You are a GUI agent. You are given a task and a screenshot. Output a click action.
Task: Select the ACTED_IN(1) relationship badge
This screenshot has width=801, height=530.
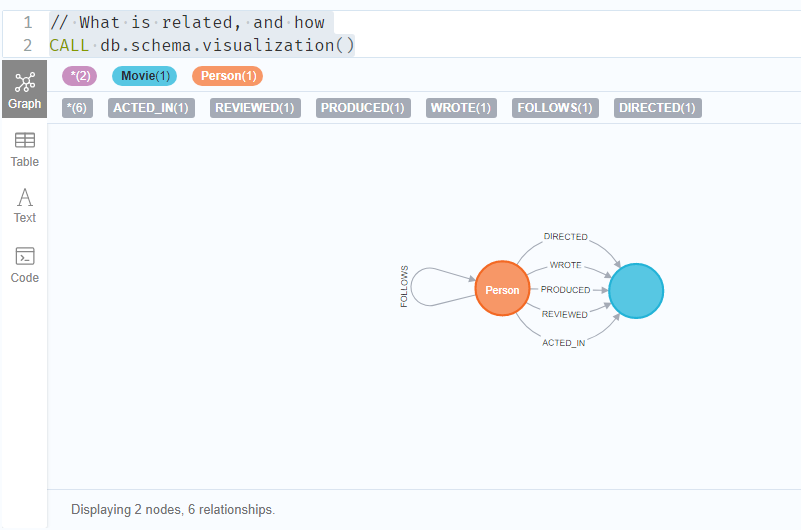click(151, 108)
